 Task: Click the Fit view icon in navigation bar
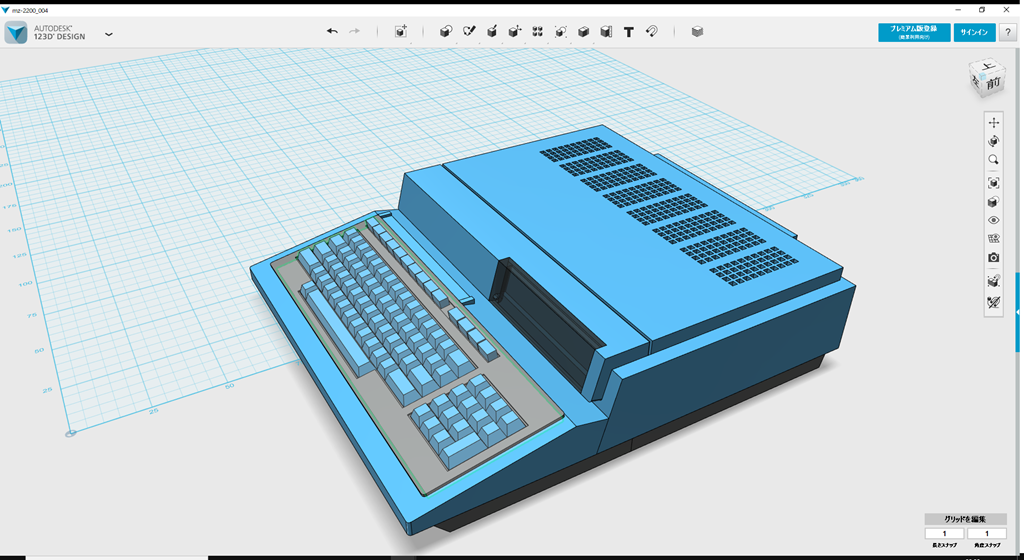pos(993,183)
